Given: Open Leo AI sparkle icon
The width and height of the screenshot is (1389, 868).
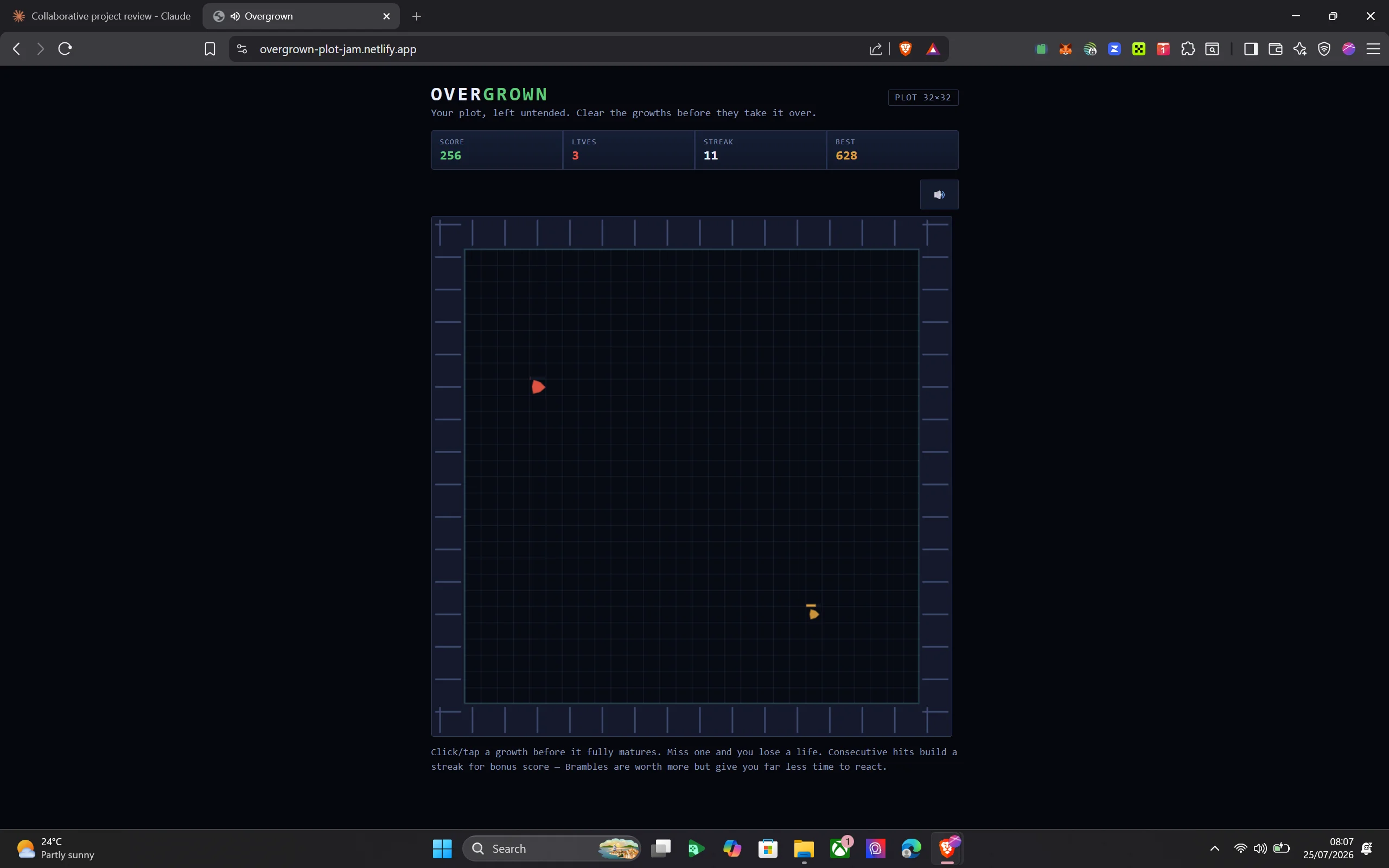Looking at the screenshot, I should tap(1300, 49).
